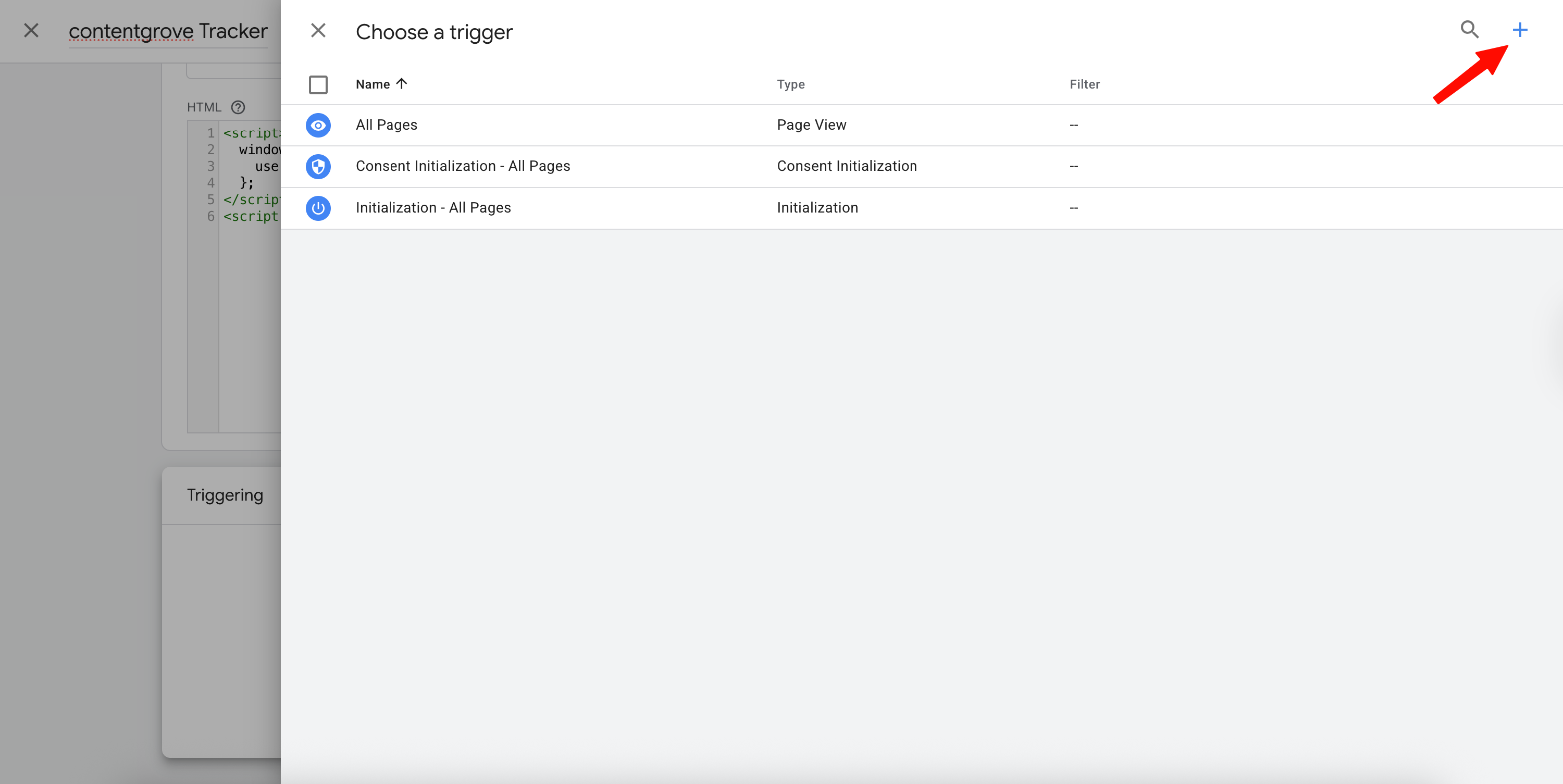
Task: Open trigger search with the magnifier icon
Action: [1469, 30]
